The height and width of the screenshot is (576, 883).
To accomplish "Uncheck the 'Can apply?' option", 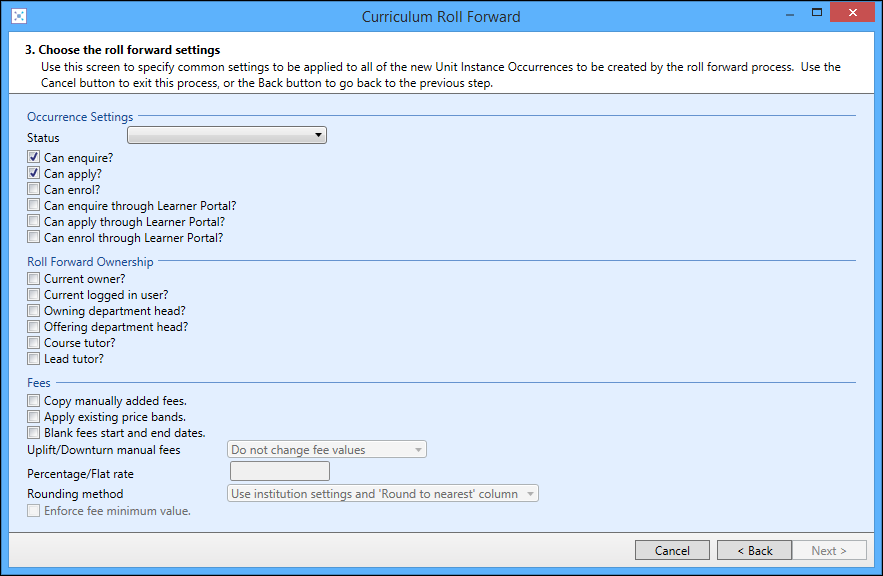I will pyautogui.click(x=33, y=173).
